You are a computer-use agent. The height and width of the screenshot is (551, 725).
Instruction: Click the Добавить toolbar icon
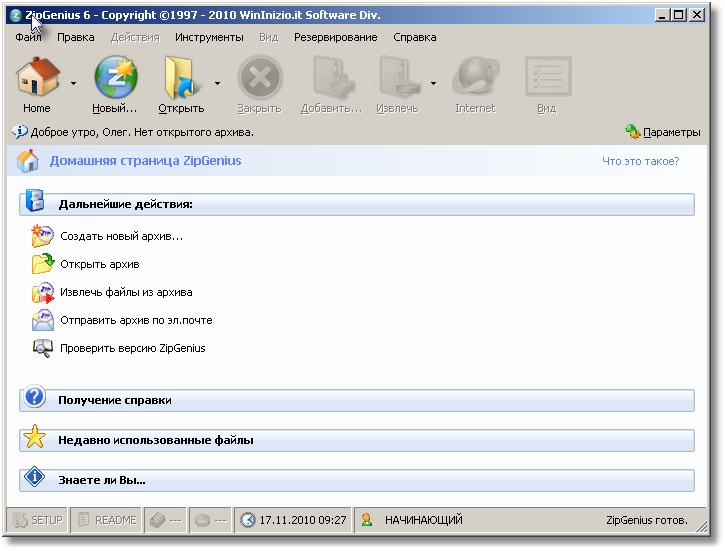click(332, 78)
